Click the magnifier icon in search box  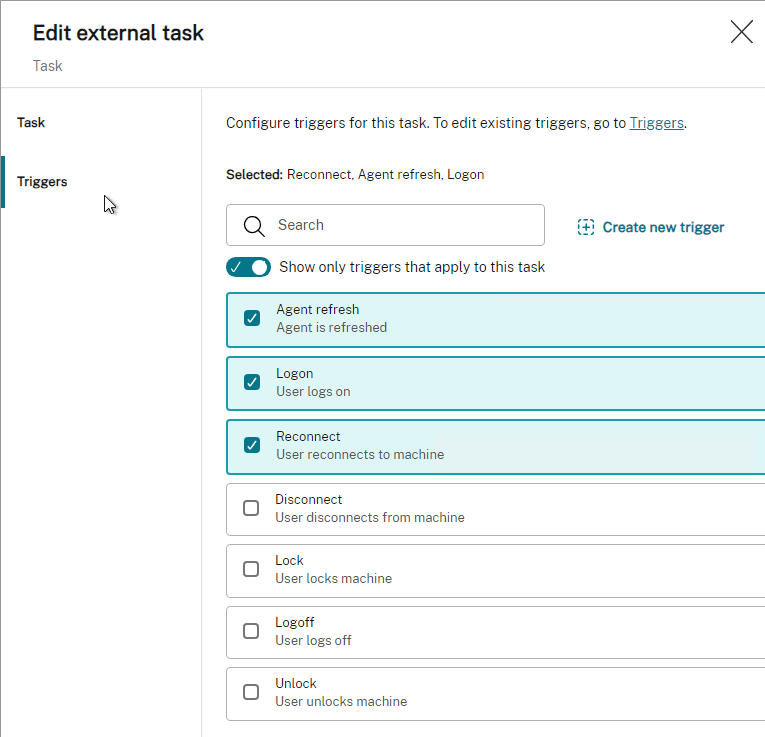pos(254,226)
